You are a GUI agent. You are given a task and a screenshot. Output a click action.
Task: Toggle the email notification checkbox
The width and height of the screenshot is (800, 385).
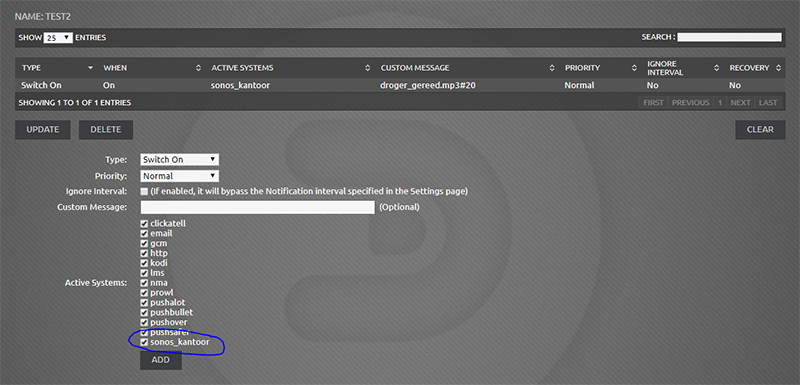(144, 233)
